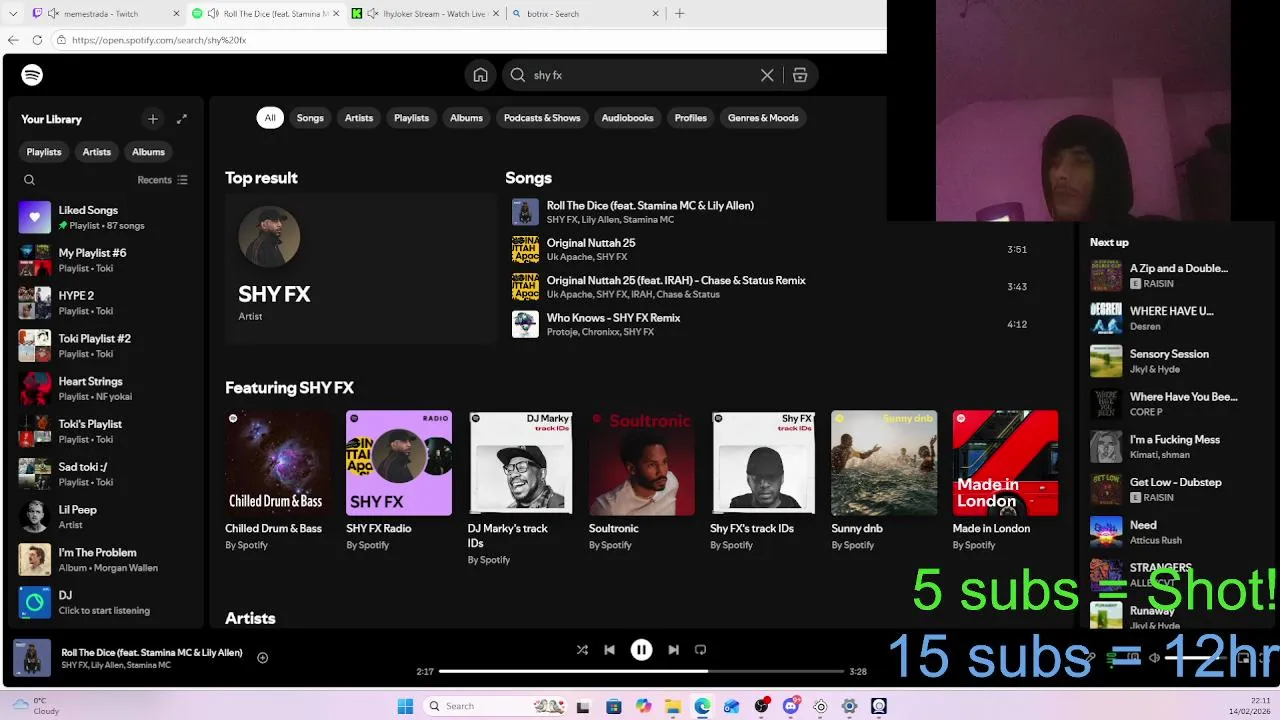1280x720 pixels.
Task: Go to the Spotify home icon
Action: [x=481, y=75]
